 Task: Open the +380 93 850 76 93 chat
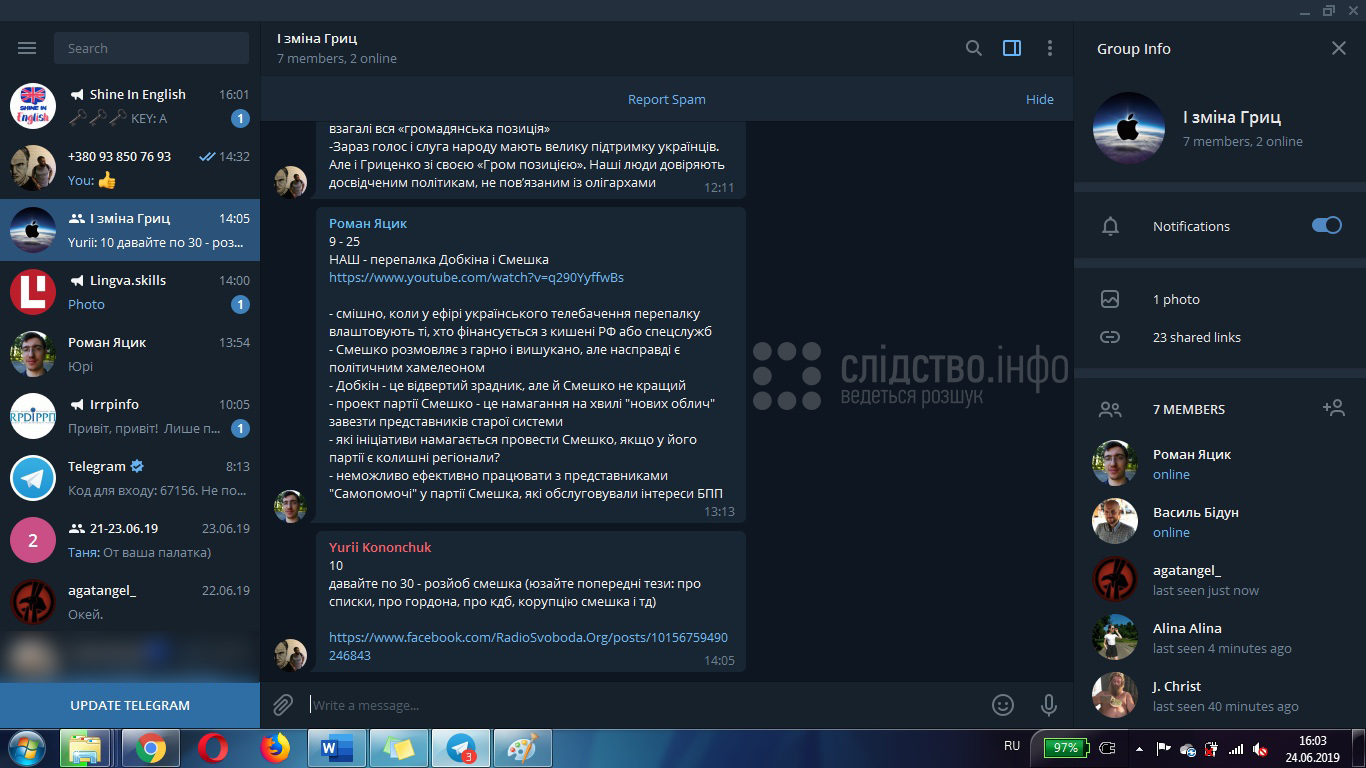(130, 168)
